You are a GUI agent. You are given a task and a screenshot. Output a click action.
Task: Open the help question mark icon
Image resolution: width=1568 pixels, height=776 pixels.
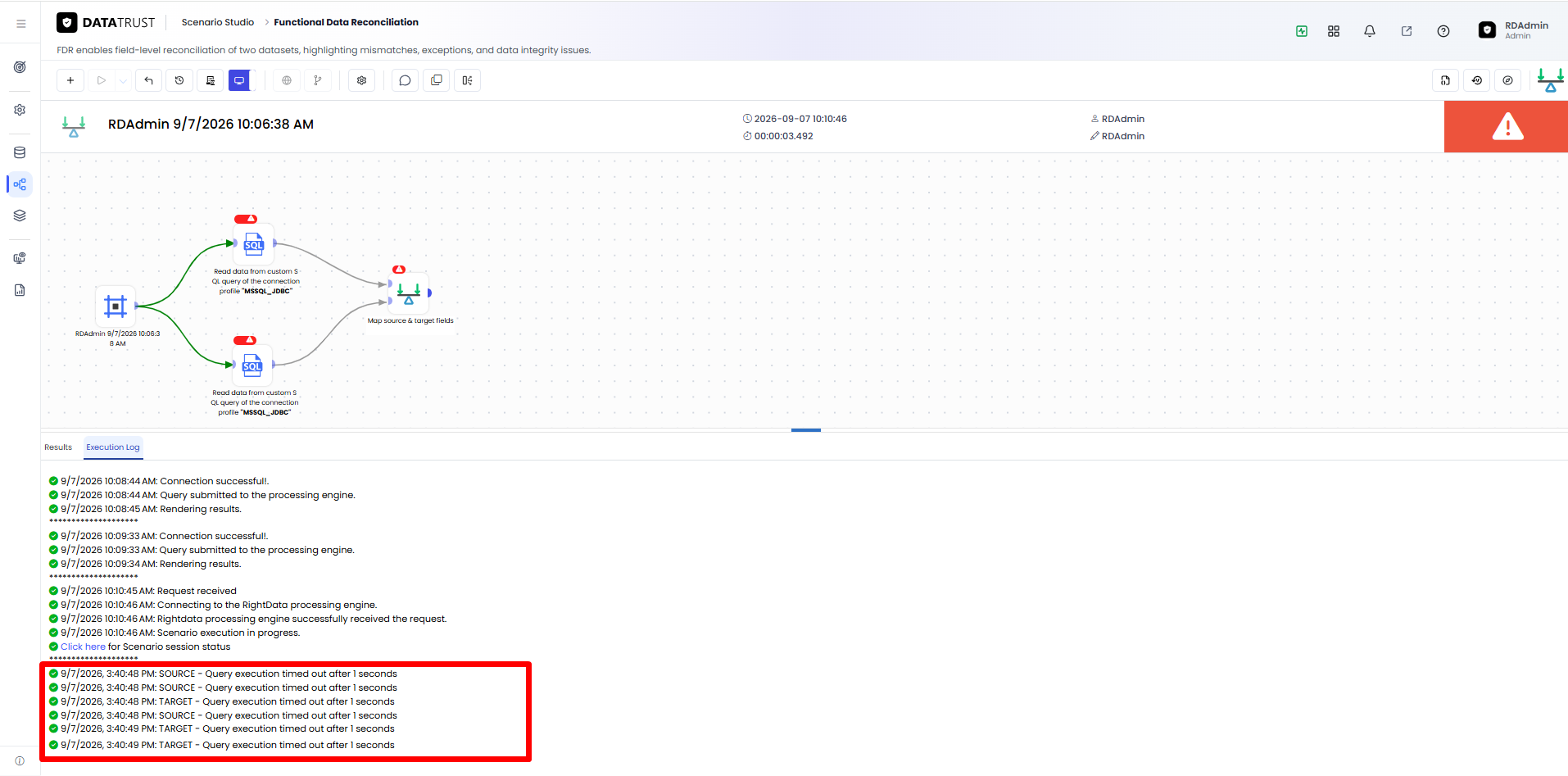[1443, 31]
